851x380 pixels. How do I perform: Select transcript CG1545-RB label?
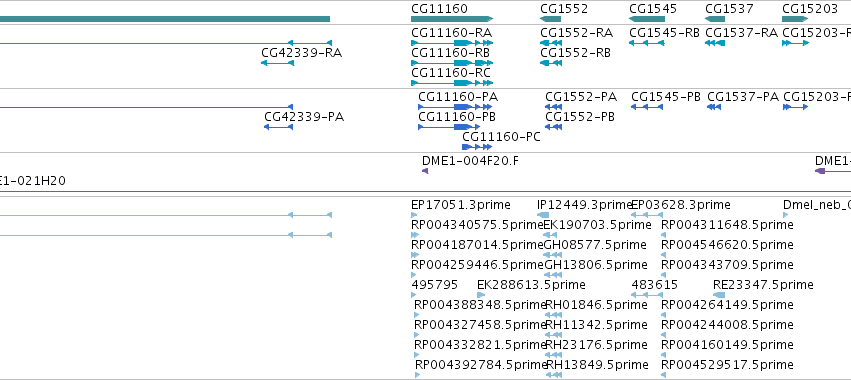click(664, 33)
